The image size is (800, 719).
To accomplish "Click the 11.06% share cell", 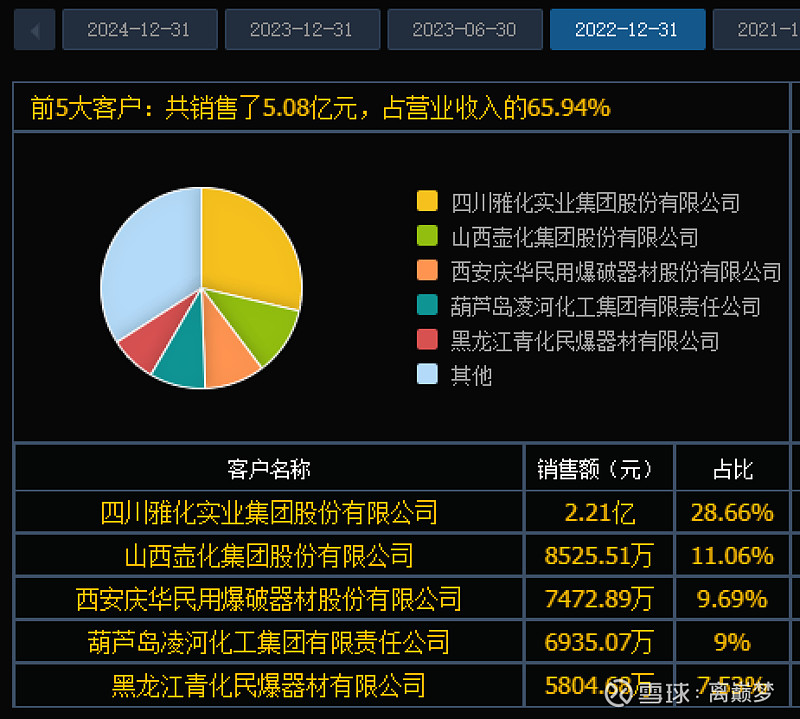I will point(733,556).
